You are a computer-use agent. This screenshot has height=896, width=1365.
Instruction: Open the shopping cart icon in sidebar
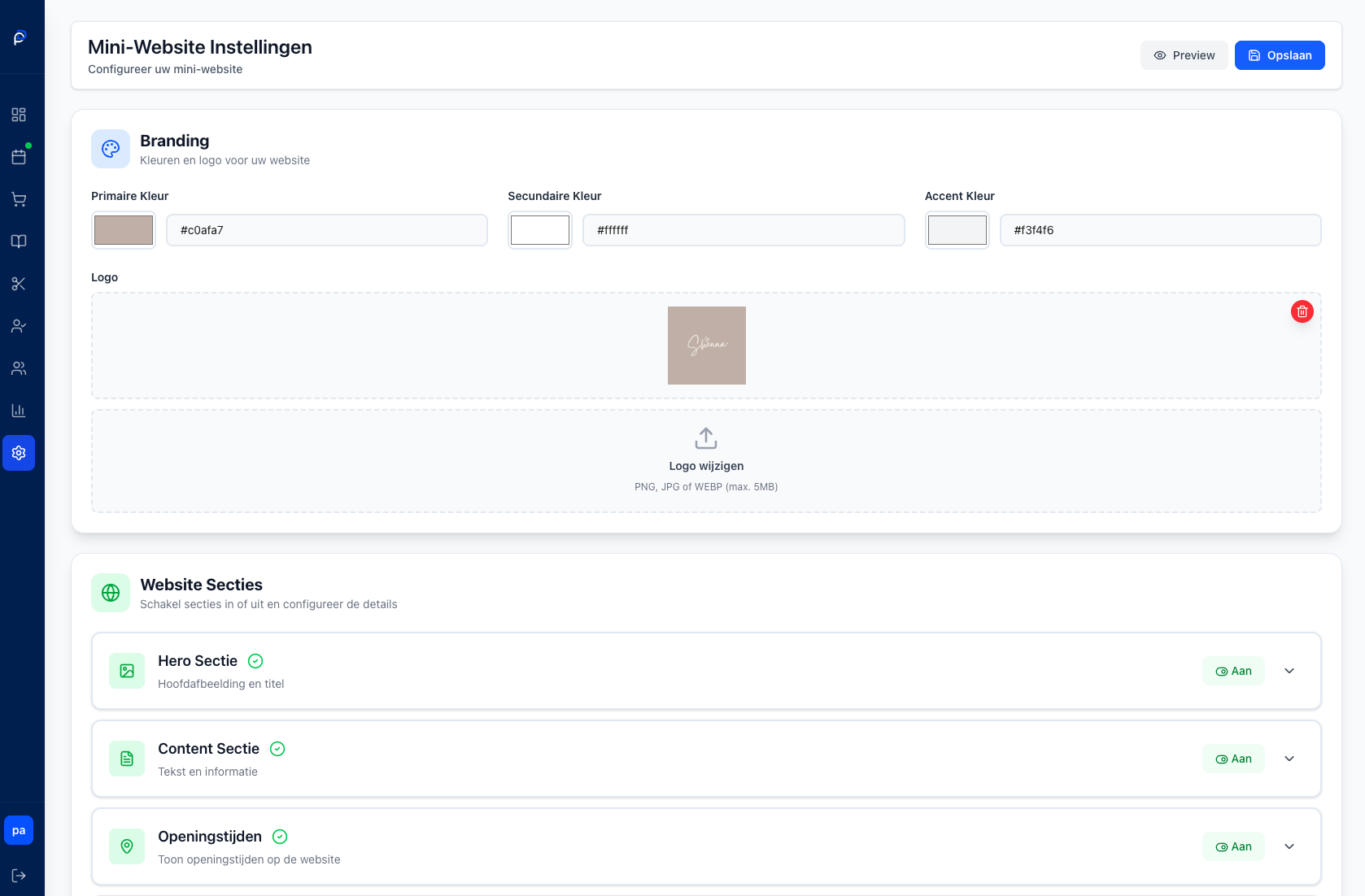(x=19, y=199)
